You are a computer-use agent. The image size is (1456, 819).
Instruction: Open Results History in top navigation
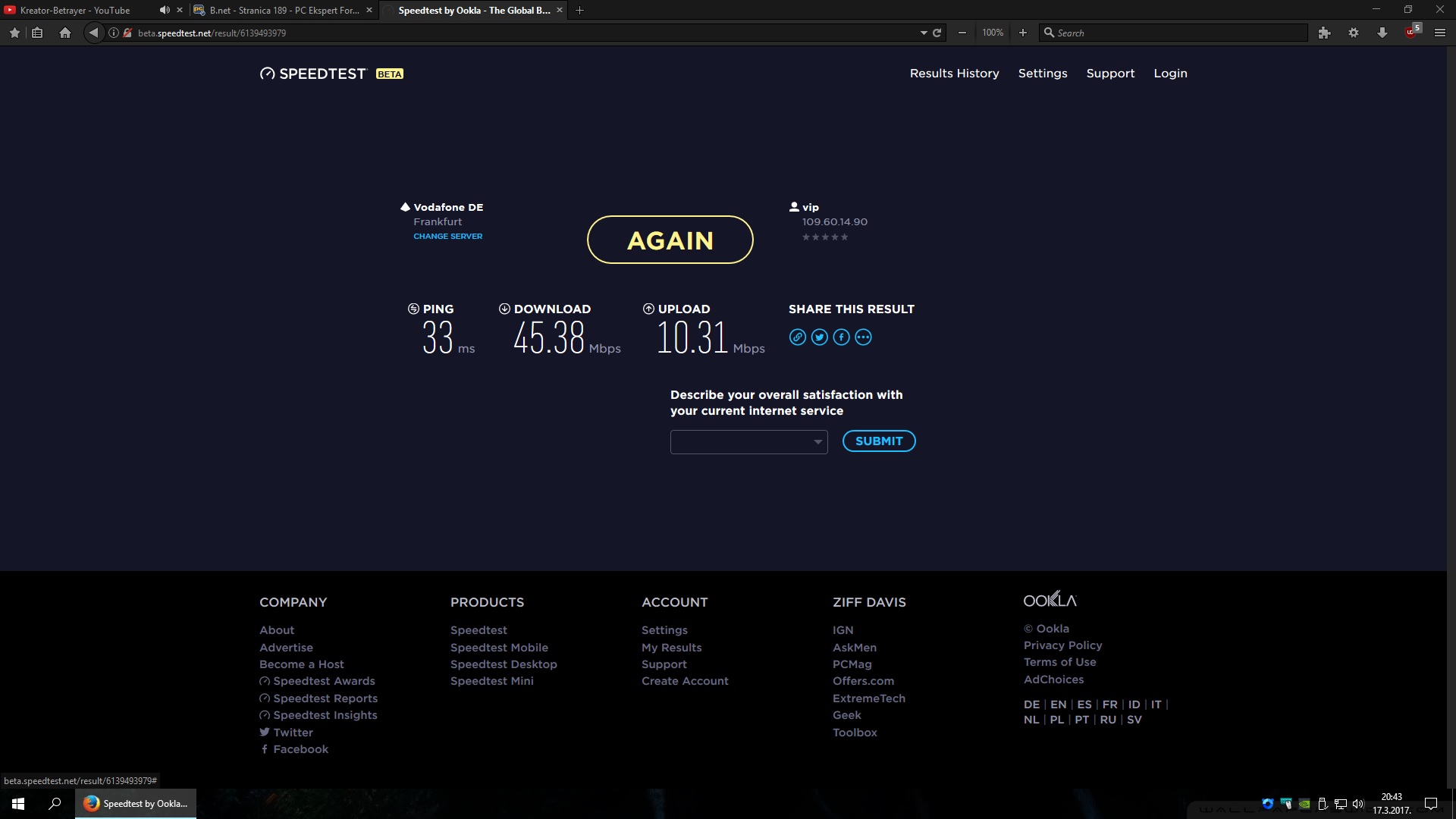tap(954, 74)
